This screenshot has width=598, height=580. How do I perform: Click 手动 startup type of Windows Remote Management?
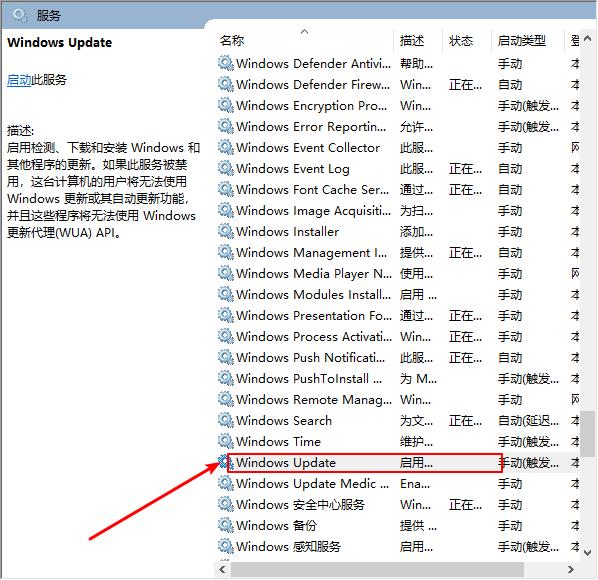[510, 399]
